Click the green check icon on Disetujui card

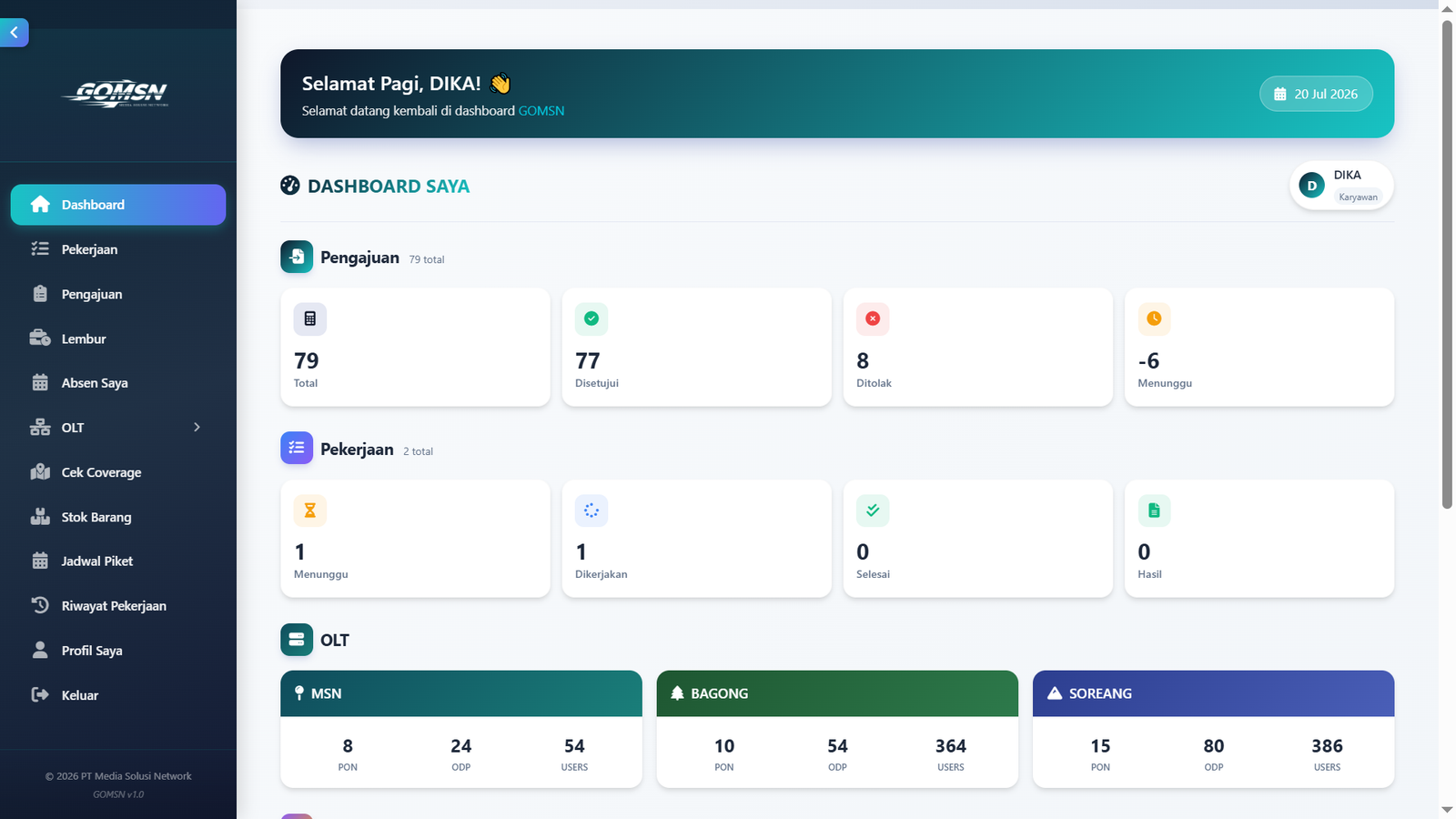[x=591, y=318]
